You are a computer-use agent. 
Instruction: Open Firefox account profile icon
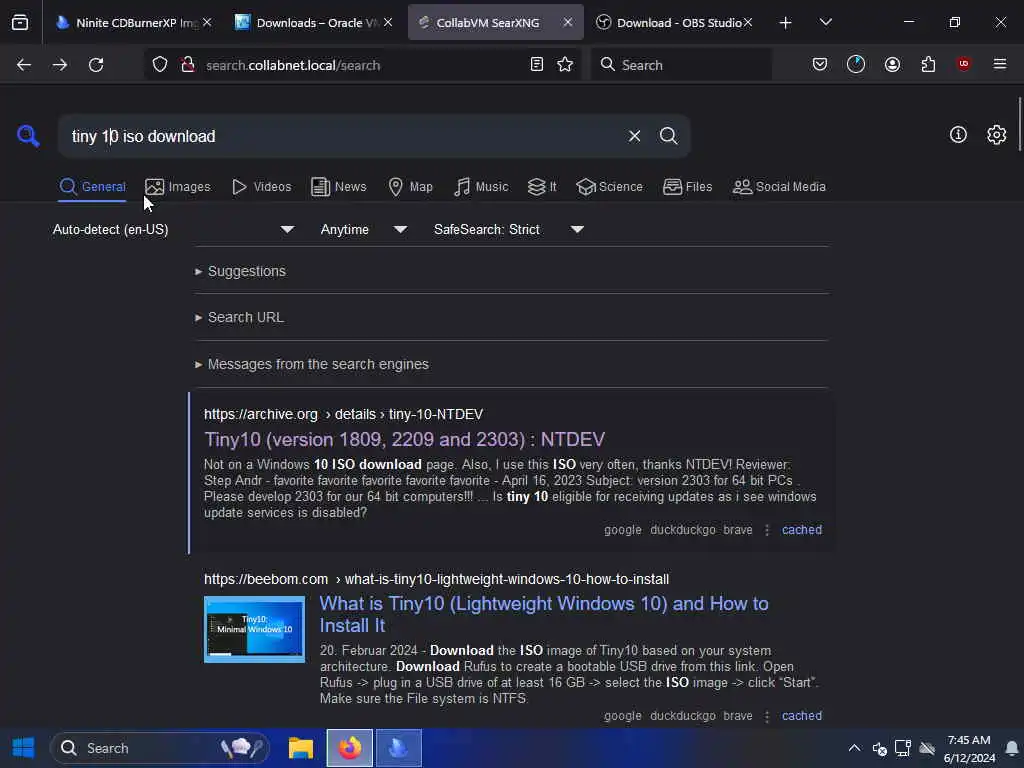click(892, 65)
